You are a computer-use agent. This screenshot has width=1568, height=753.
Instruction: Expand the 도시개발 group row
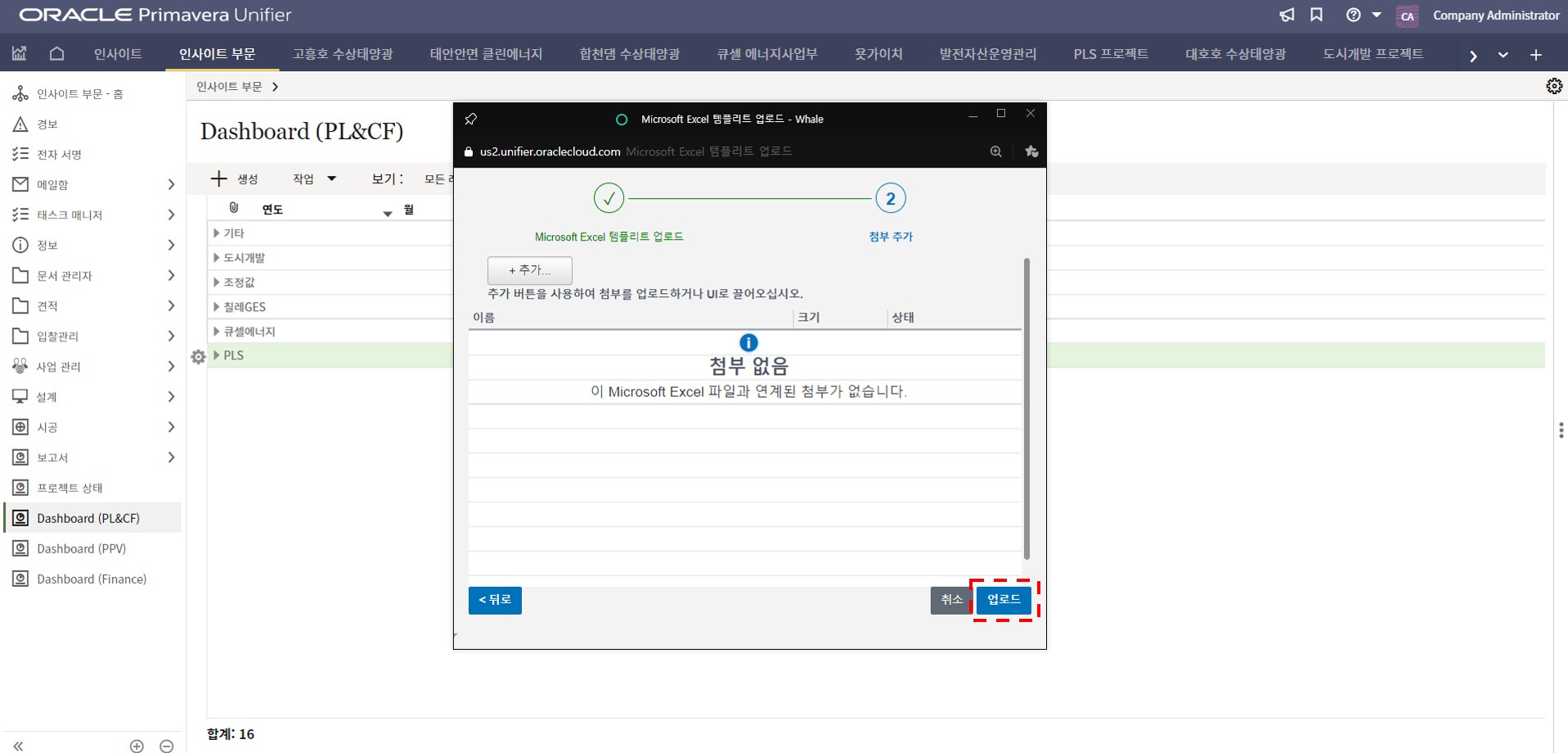[x=217, y=258]
